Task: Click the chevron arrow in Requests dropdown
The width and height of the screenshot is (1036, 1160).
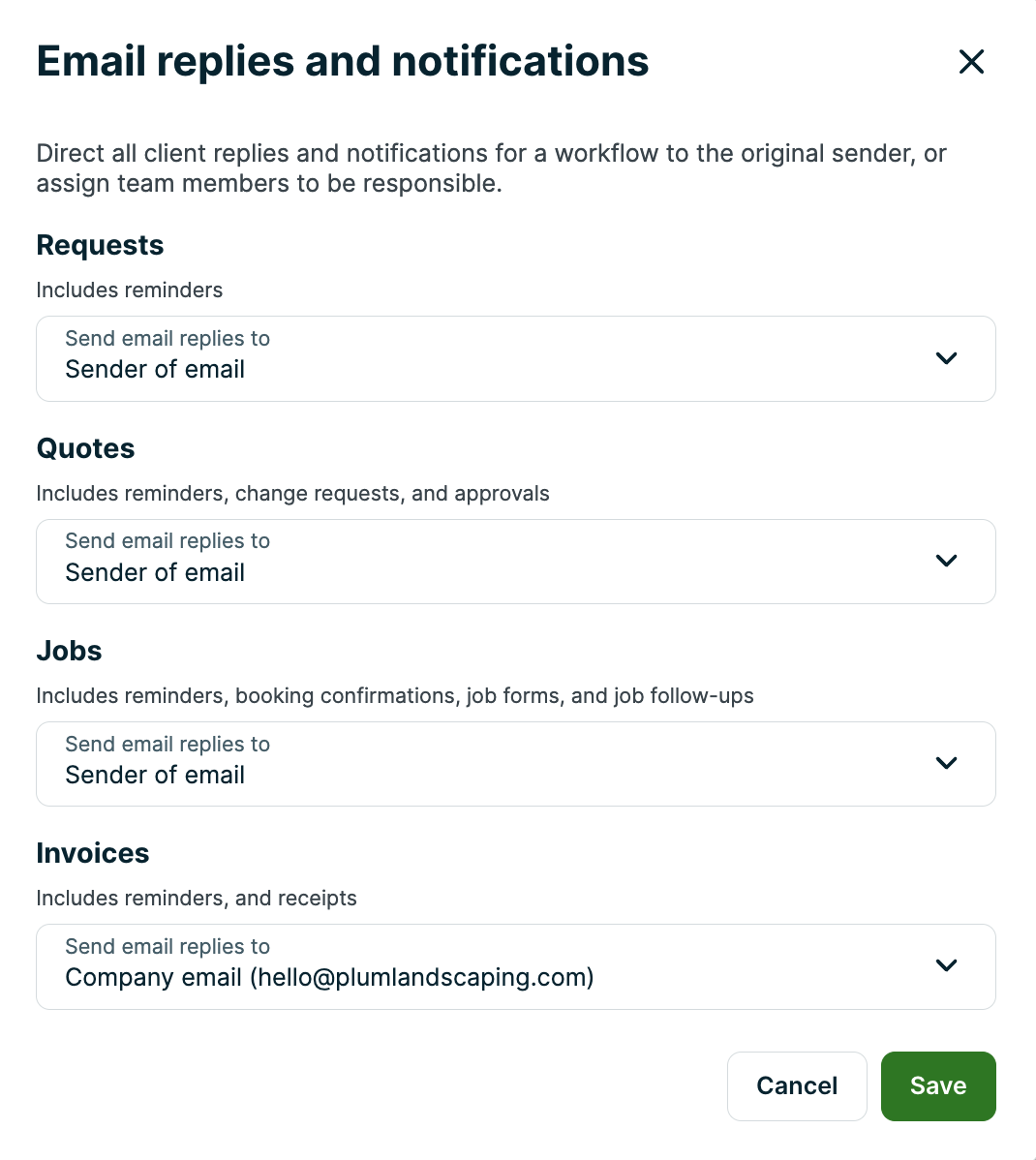Action: 946,358
